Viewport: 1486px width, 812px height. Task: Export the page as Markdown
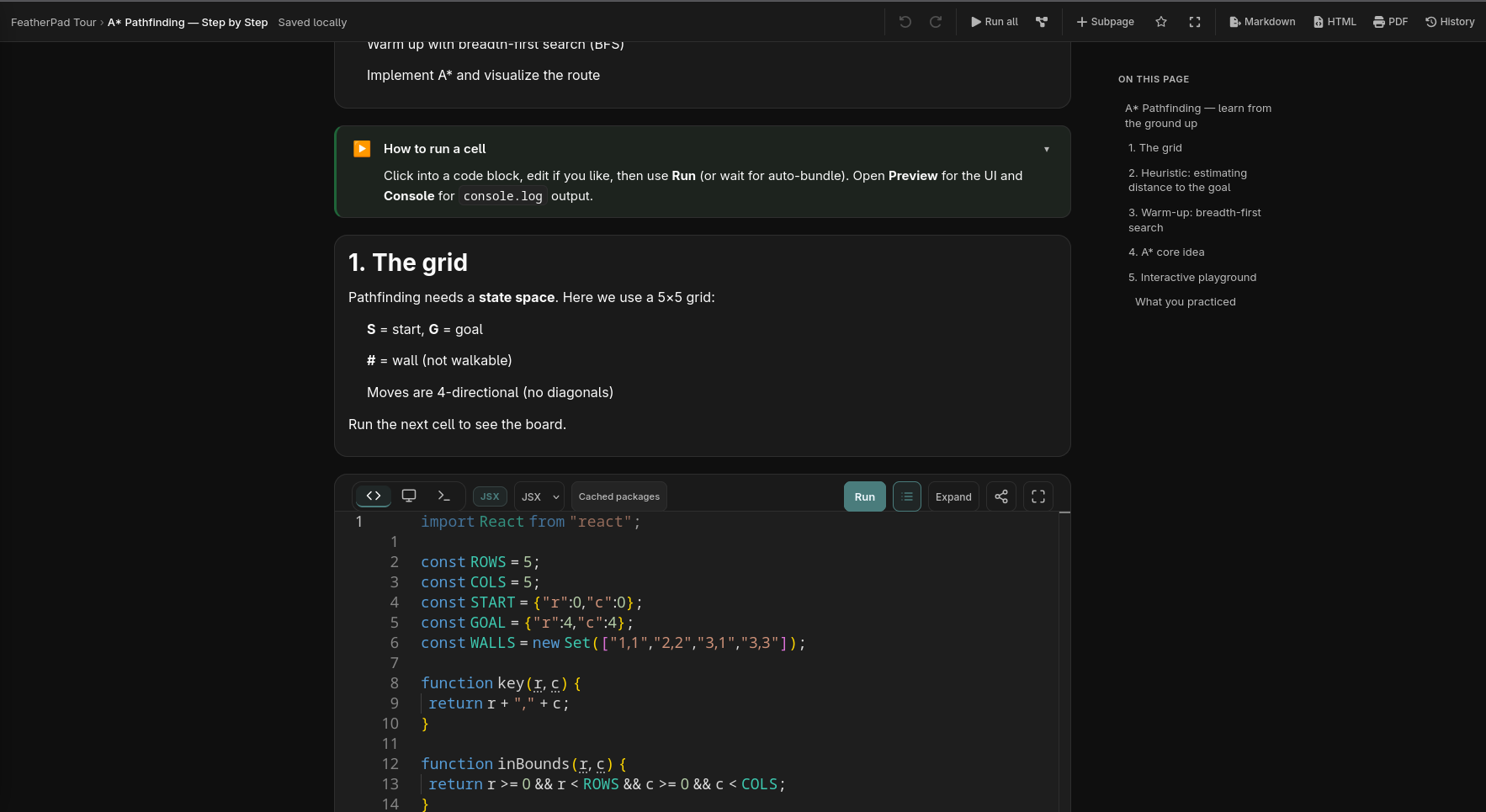(1262, 22)
